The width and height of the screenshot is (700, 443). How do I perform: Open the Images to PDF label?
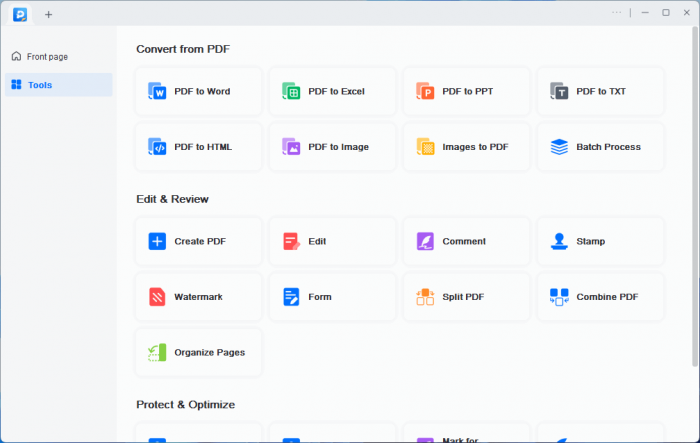(x=475, y=146)
